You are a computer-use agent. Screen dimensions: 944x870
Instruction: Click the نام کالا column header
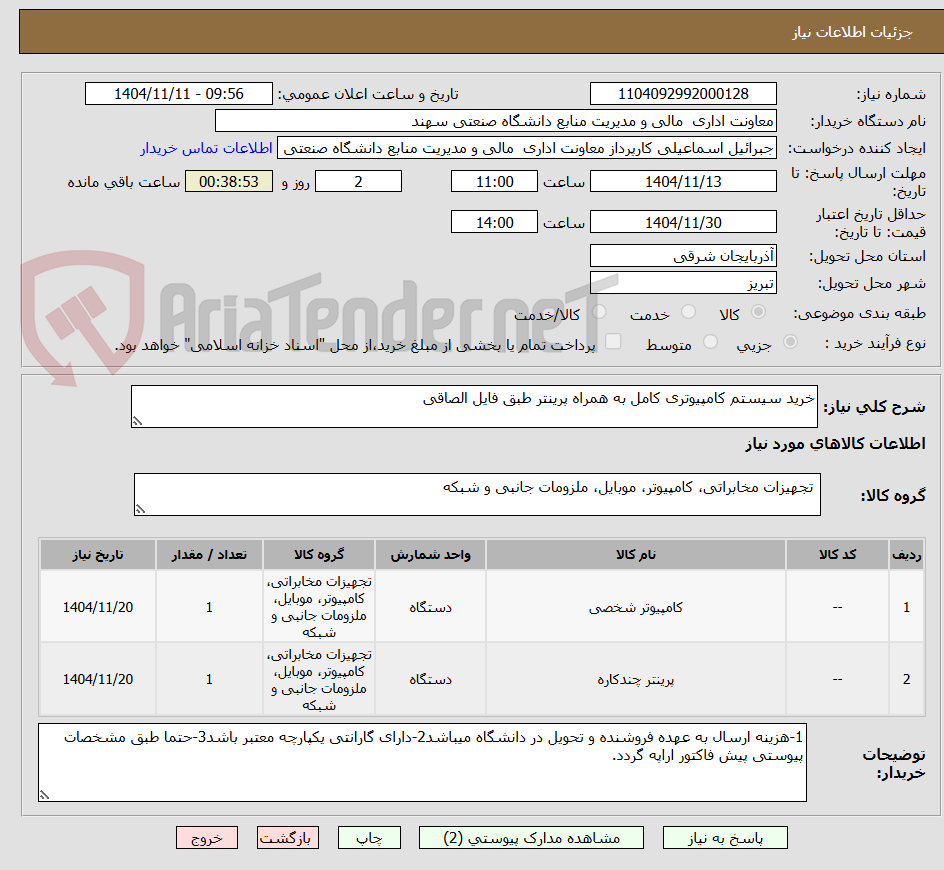click(x=636, y=555)
